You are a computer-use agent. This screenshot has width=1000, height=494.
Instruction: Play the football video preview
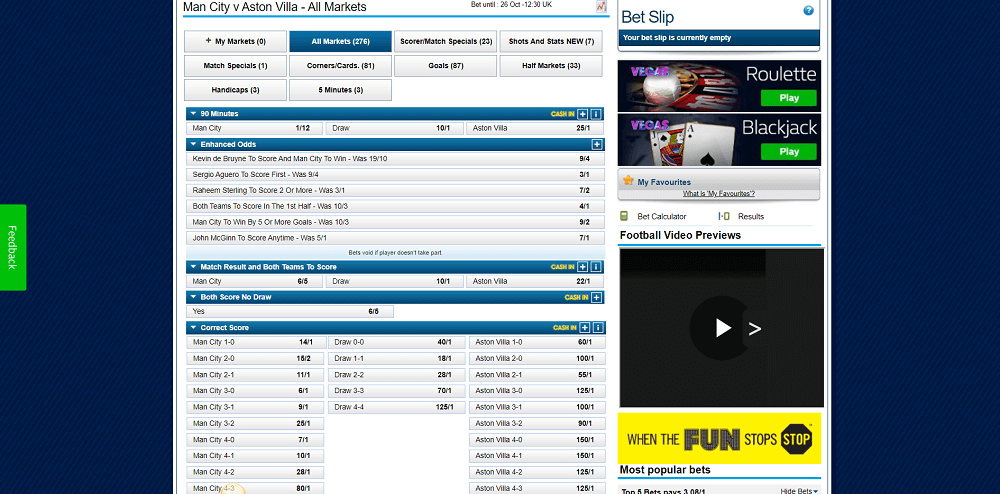(x=721, y=328)
